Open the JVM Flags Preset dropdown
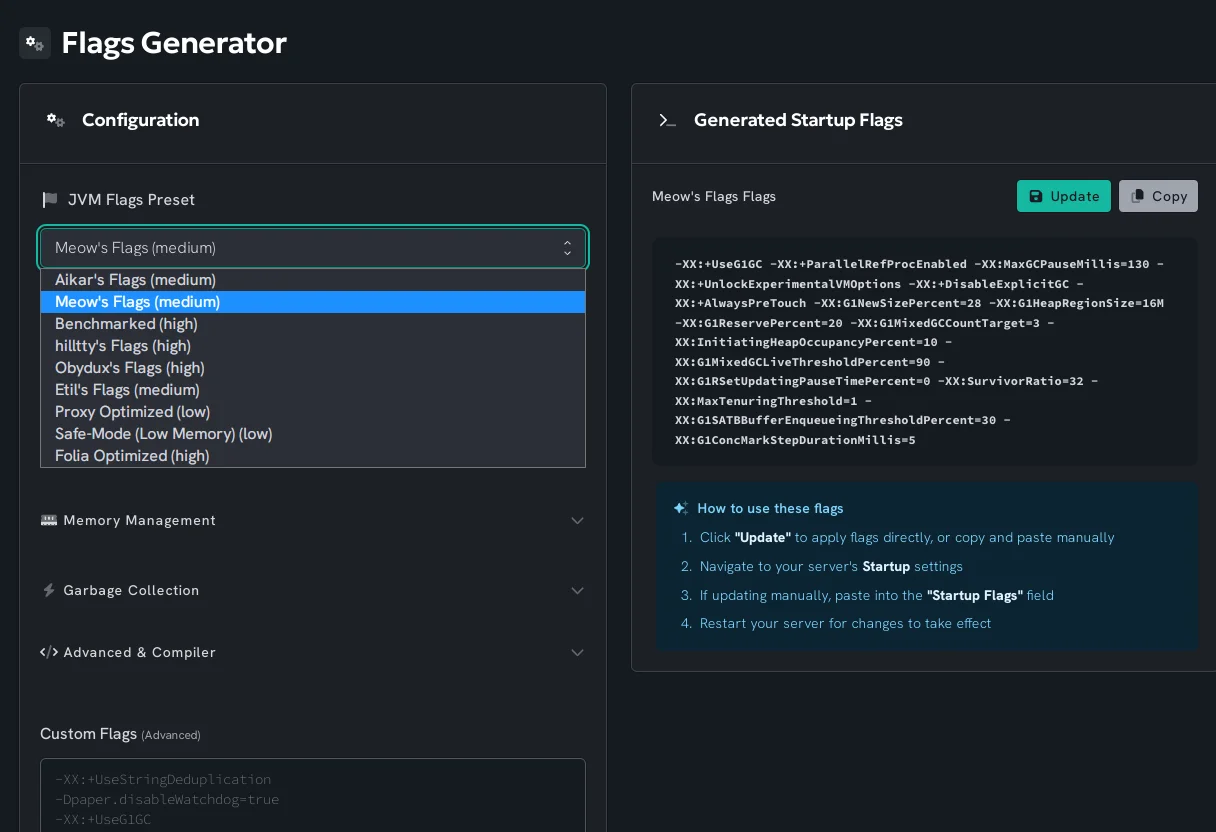 coord(313,248)
